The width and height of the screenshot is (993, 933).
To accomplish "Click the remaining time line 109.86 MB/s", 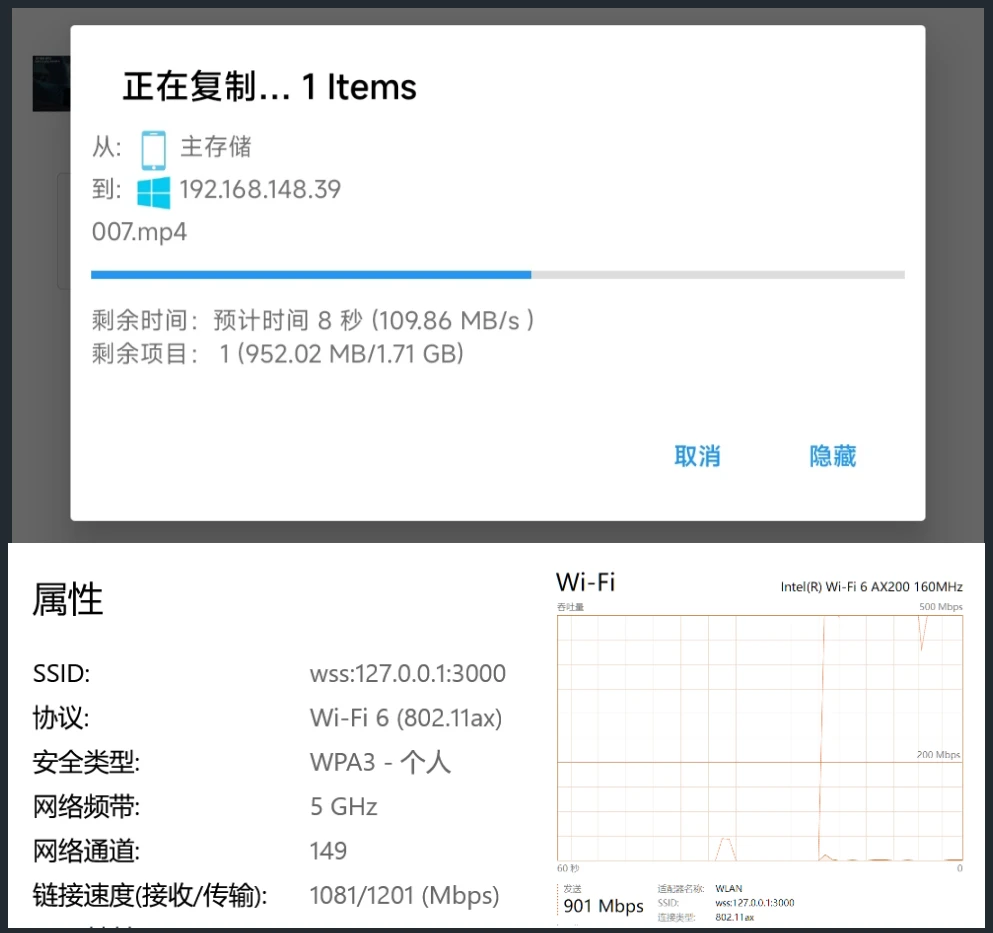I will pos(313,321).
